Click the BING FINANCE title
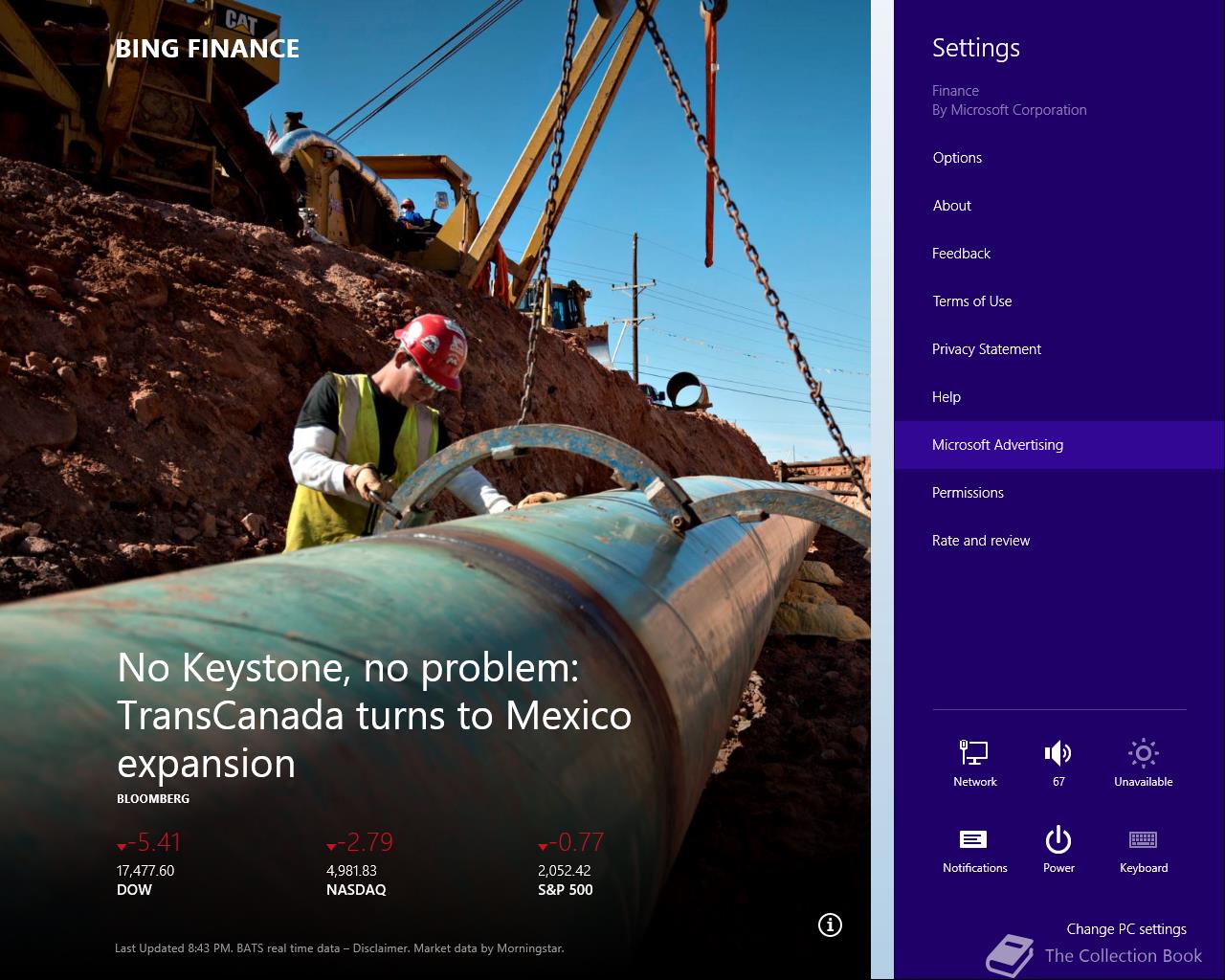The width and height of the screenshot is (1225, 980). click(207, 49)
